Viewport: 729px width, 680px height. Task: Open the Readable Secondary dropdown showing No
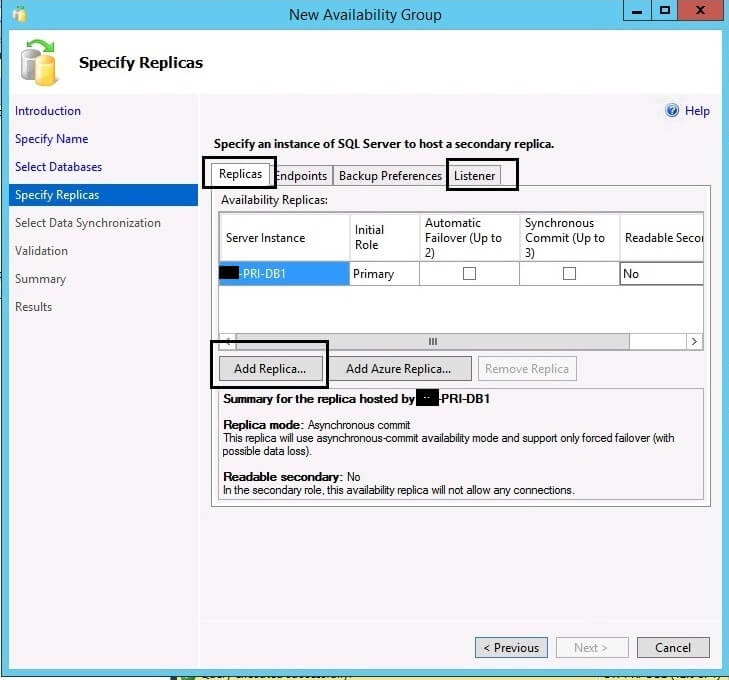[x=660, y=274]
